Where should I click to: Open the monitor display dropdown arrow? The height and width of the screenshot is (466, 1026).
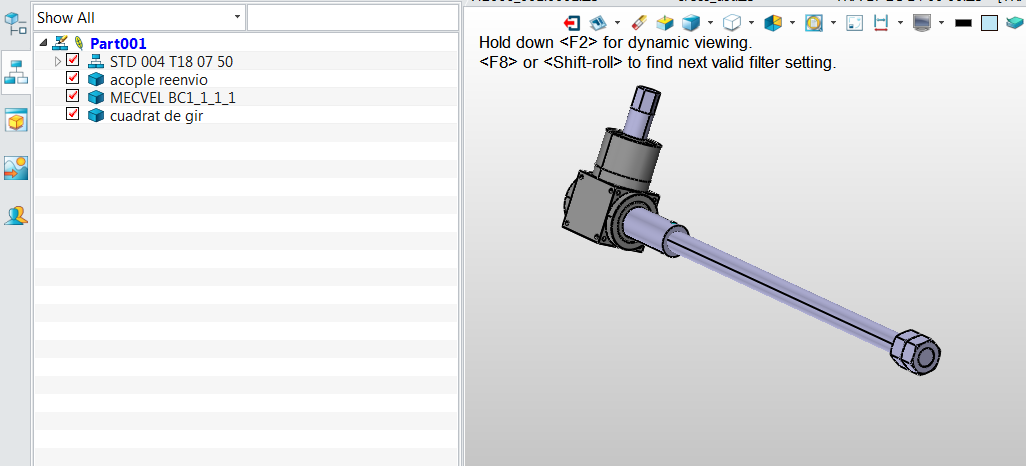click(941, 23)
